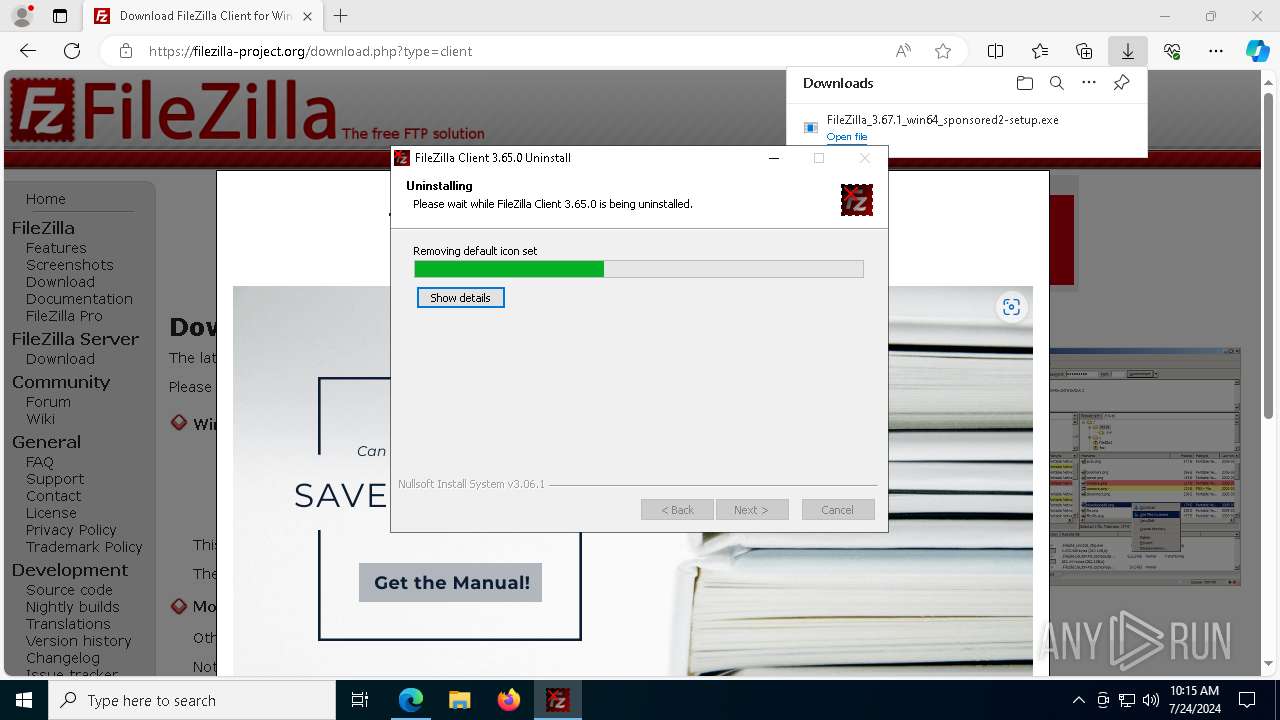
Task: View site information lock icon
Action: (125, 51)
